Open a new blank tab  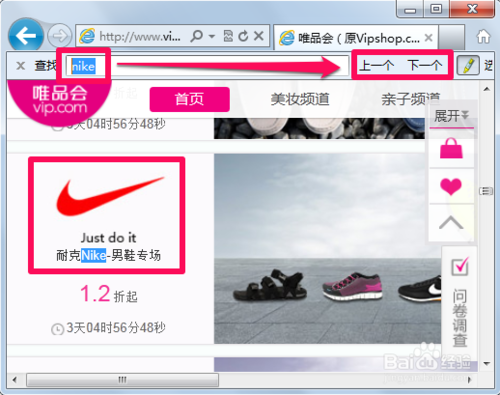point(452,37)
